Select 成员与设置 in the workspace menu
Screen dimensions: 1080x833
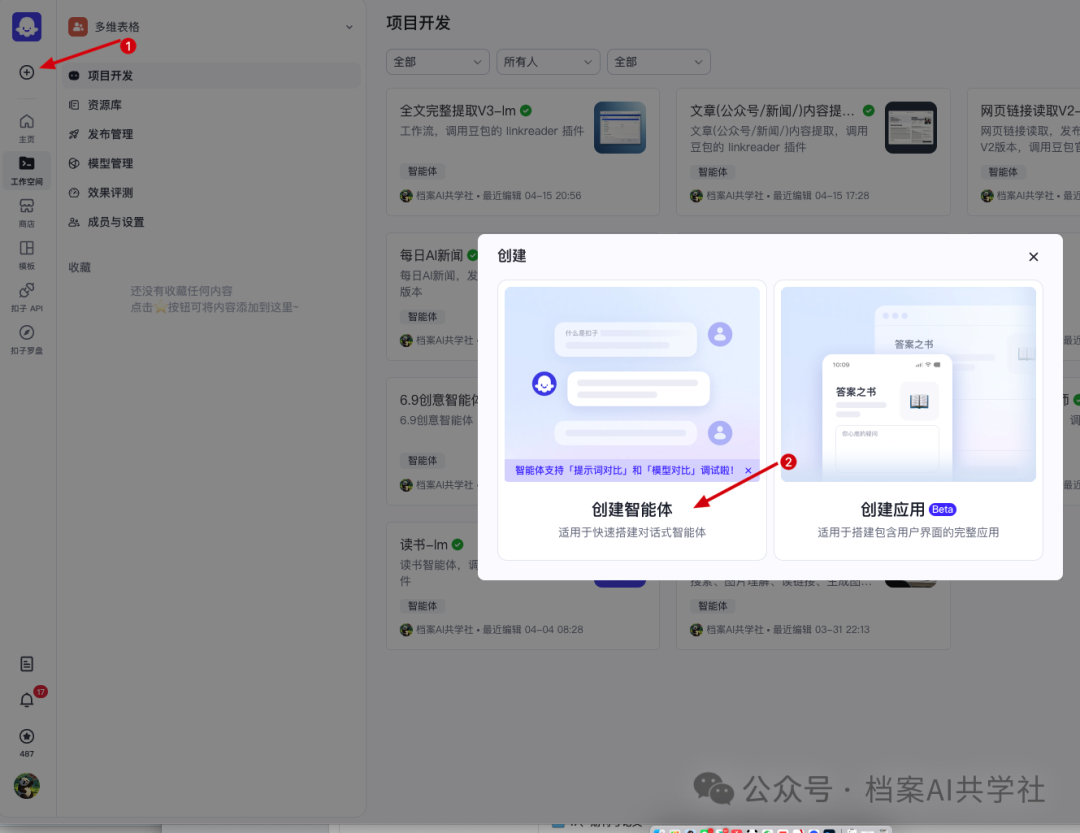coord(211,222)
